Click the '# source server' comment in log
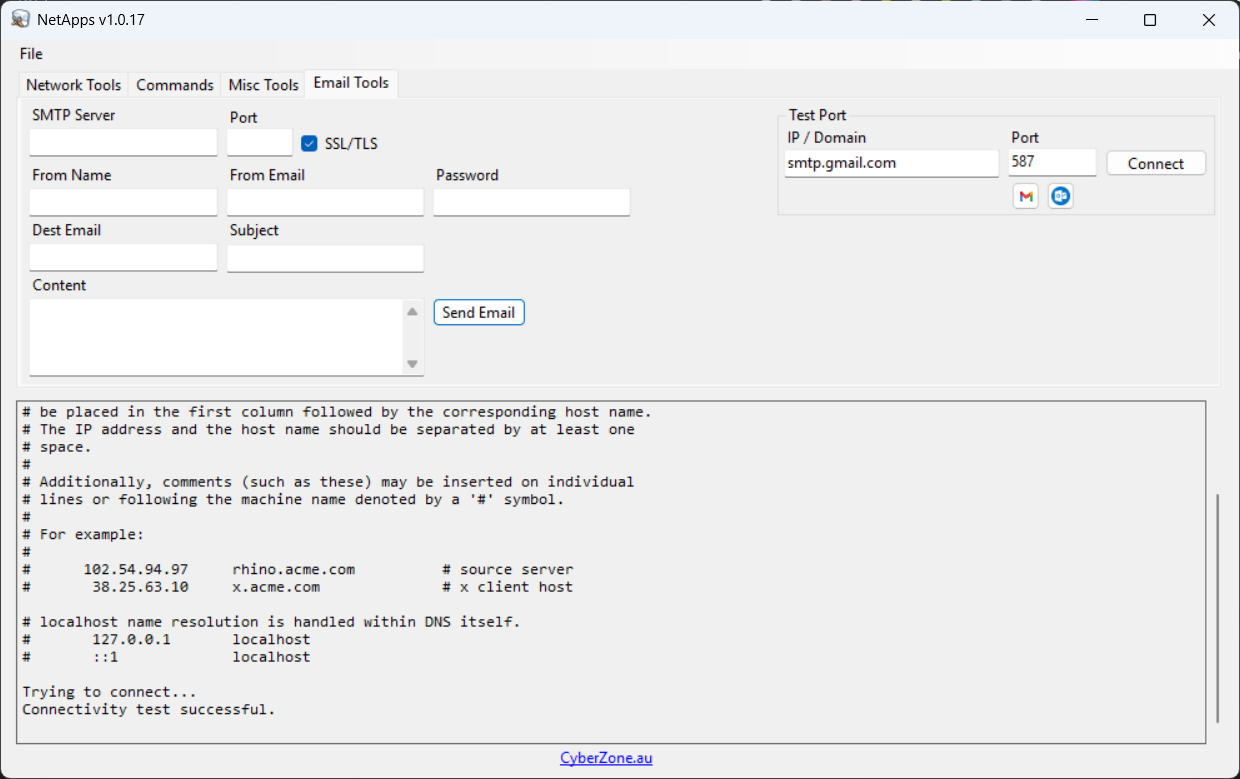Viewport: 1240px width, 779px height. pos(508,569)
